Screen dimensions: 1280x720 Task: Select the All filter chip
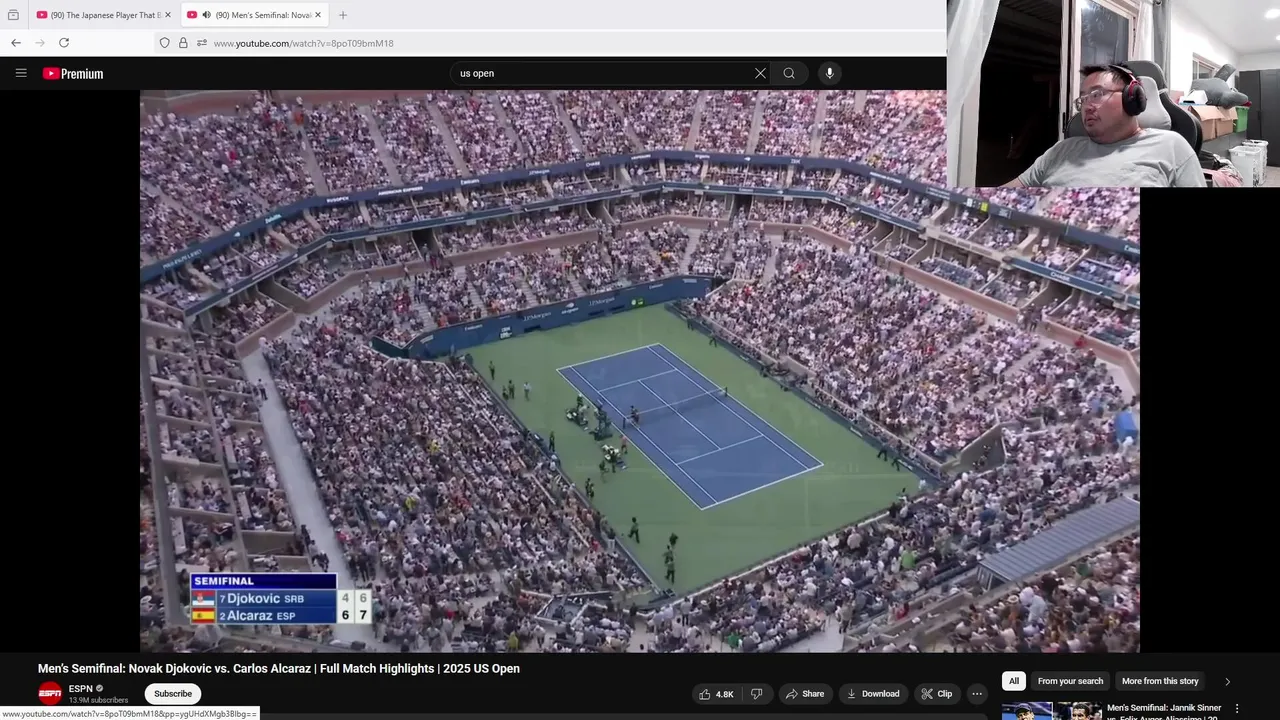[x=1014, y=681]
